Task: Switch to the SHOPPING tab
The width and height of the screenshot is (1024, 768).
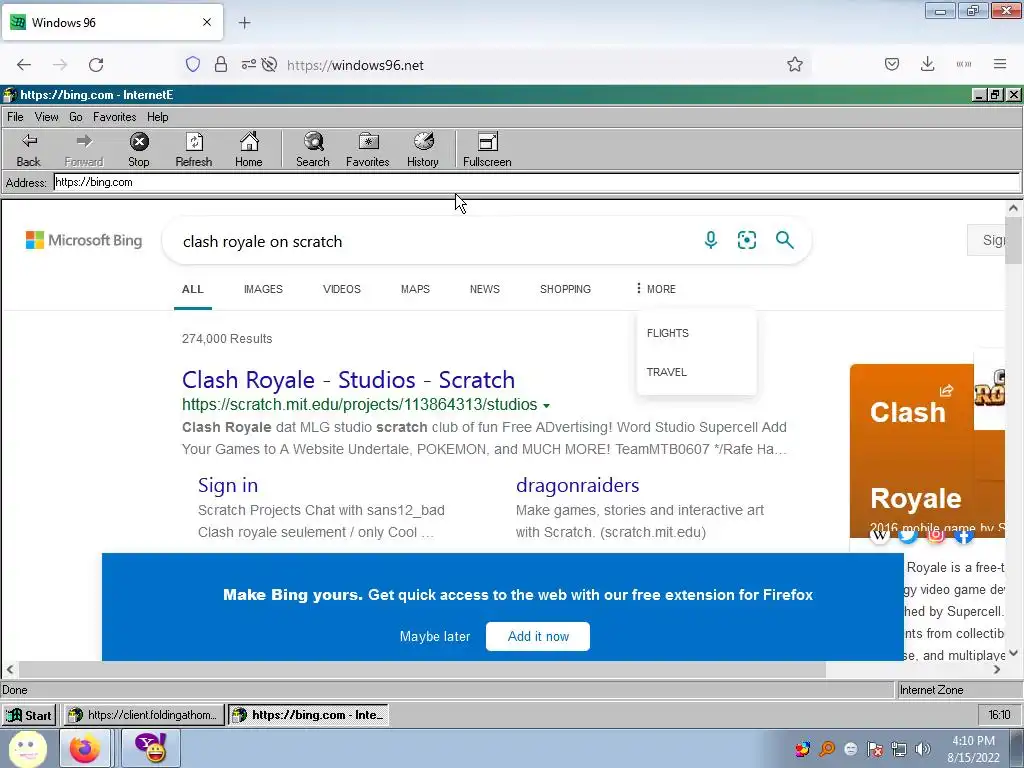Action: point(565,289)
